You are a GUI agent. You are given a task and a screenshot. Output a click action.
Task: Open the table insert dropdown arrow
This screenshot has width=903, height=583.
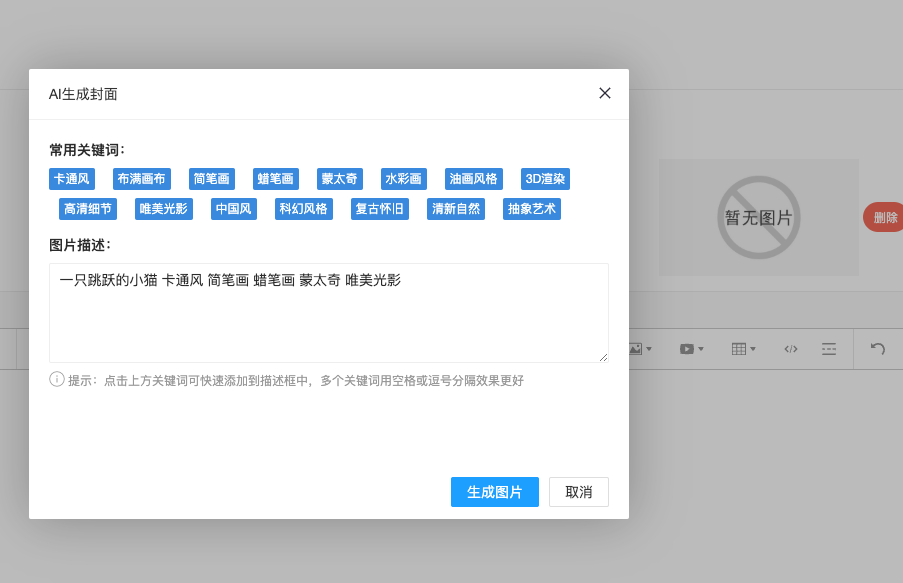pos(753,349)
